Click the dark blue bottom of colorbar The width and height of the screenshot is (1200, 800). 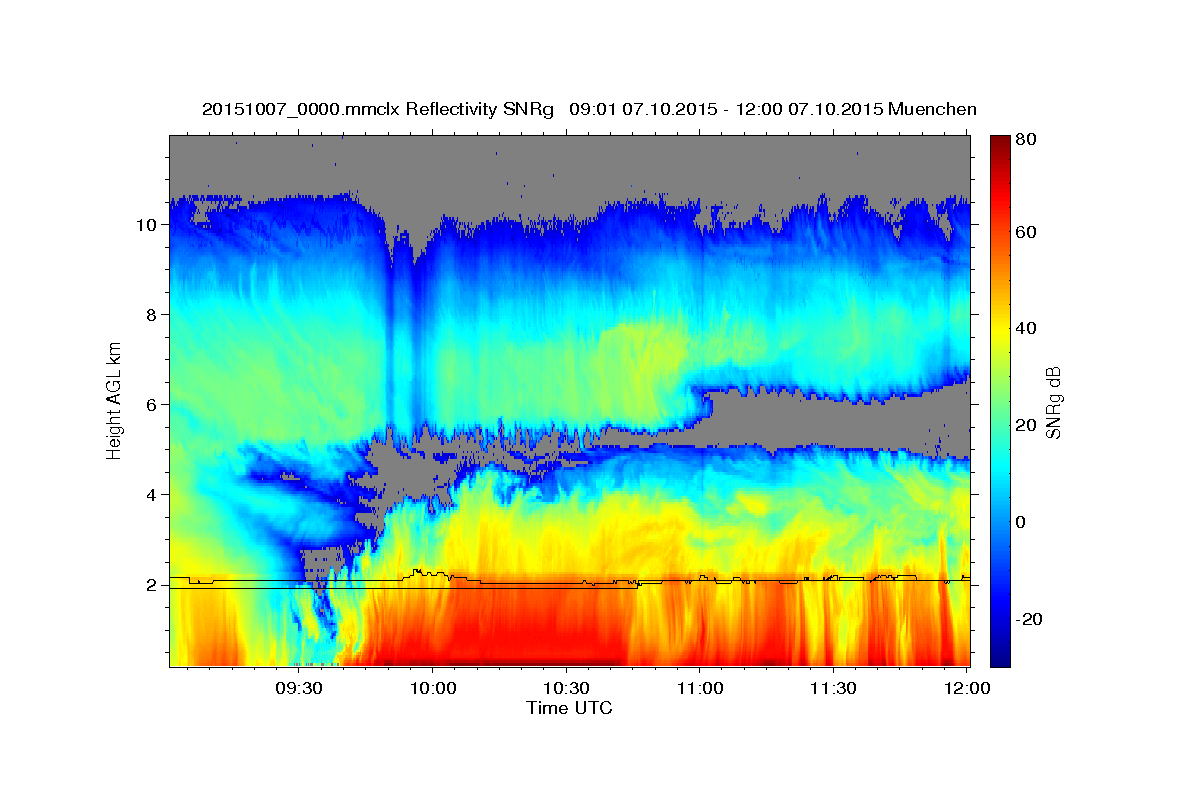click(x=999, y=658)
